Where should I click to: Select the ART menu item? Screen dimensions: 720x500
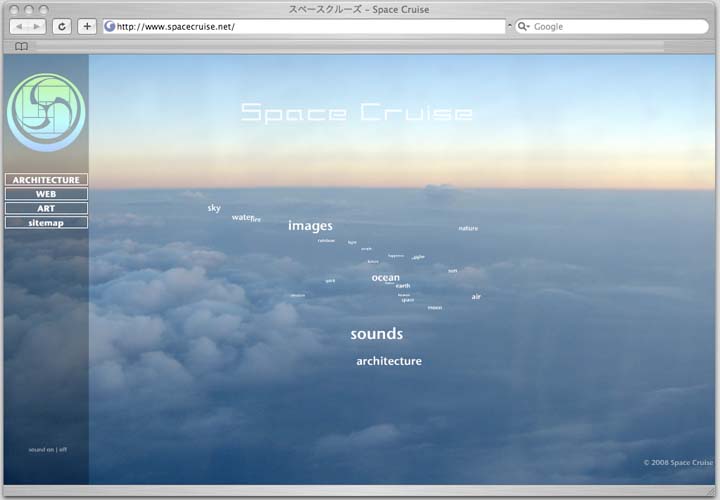(x=46, y=208)
